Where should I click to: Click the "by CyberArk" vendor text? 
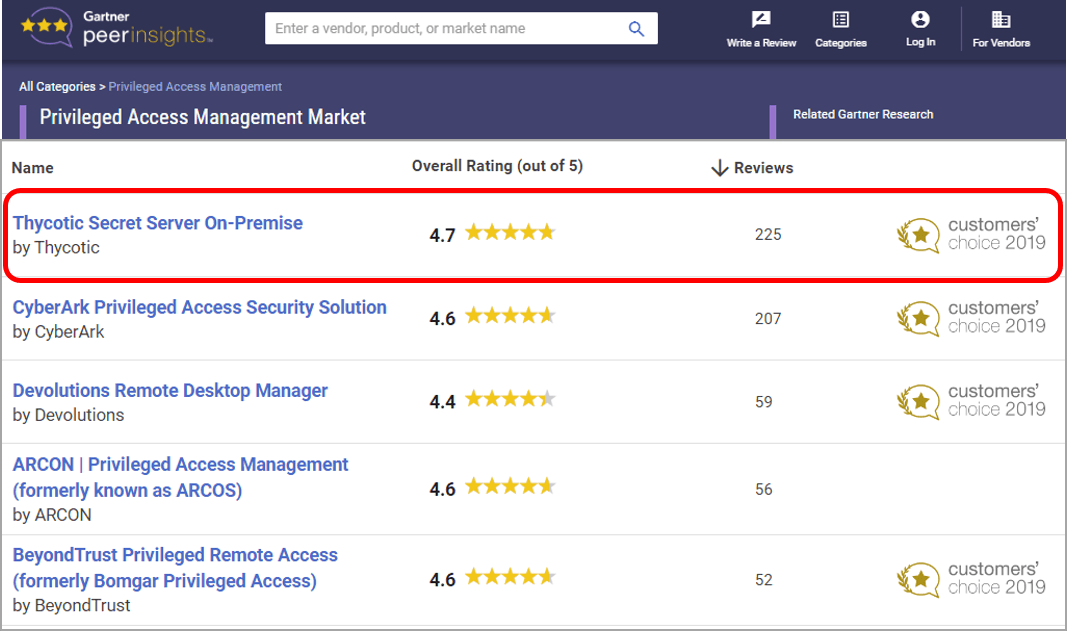[59, 331]
